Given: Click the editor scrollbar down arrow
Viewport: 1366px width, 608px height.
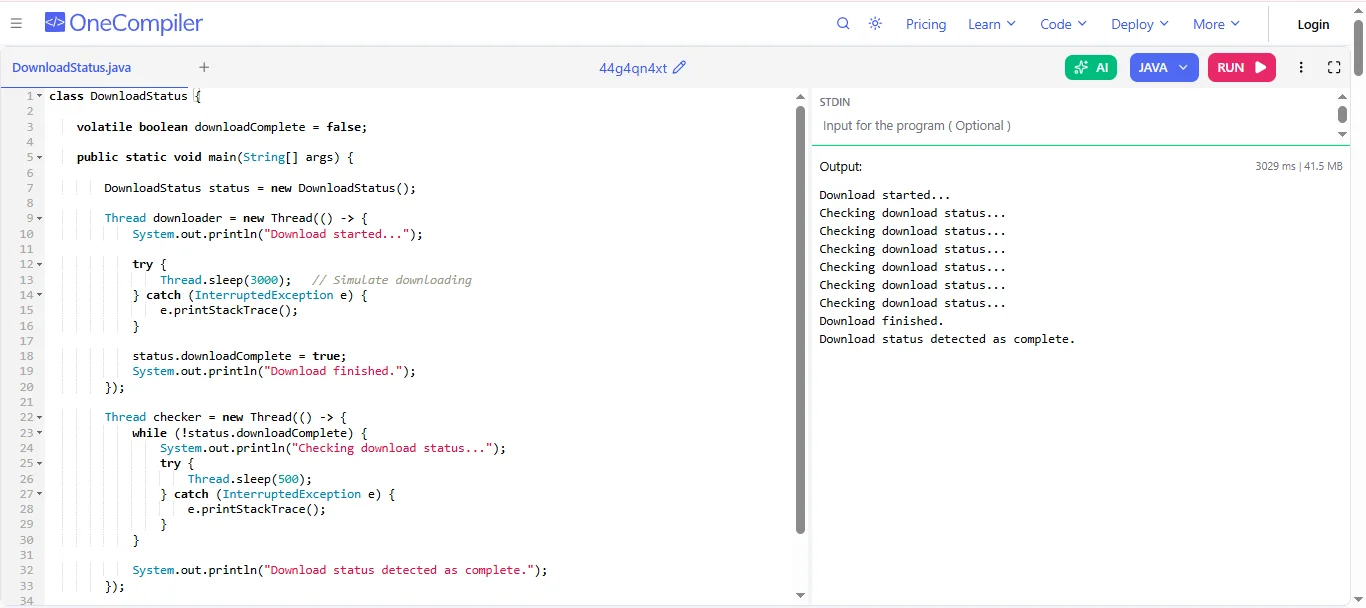Looking at the screenshot, I should point(800,595).
